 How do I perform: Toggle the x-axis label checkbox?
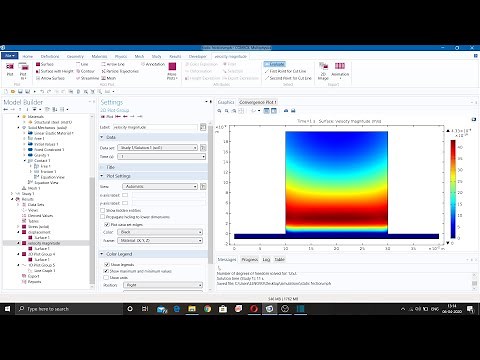click(x=125, y=195)
